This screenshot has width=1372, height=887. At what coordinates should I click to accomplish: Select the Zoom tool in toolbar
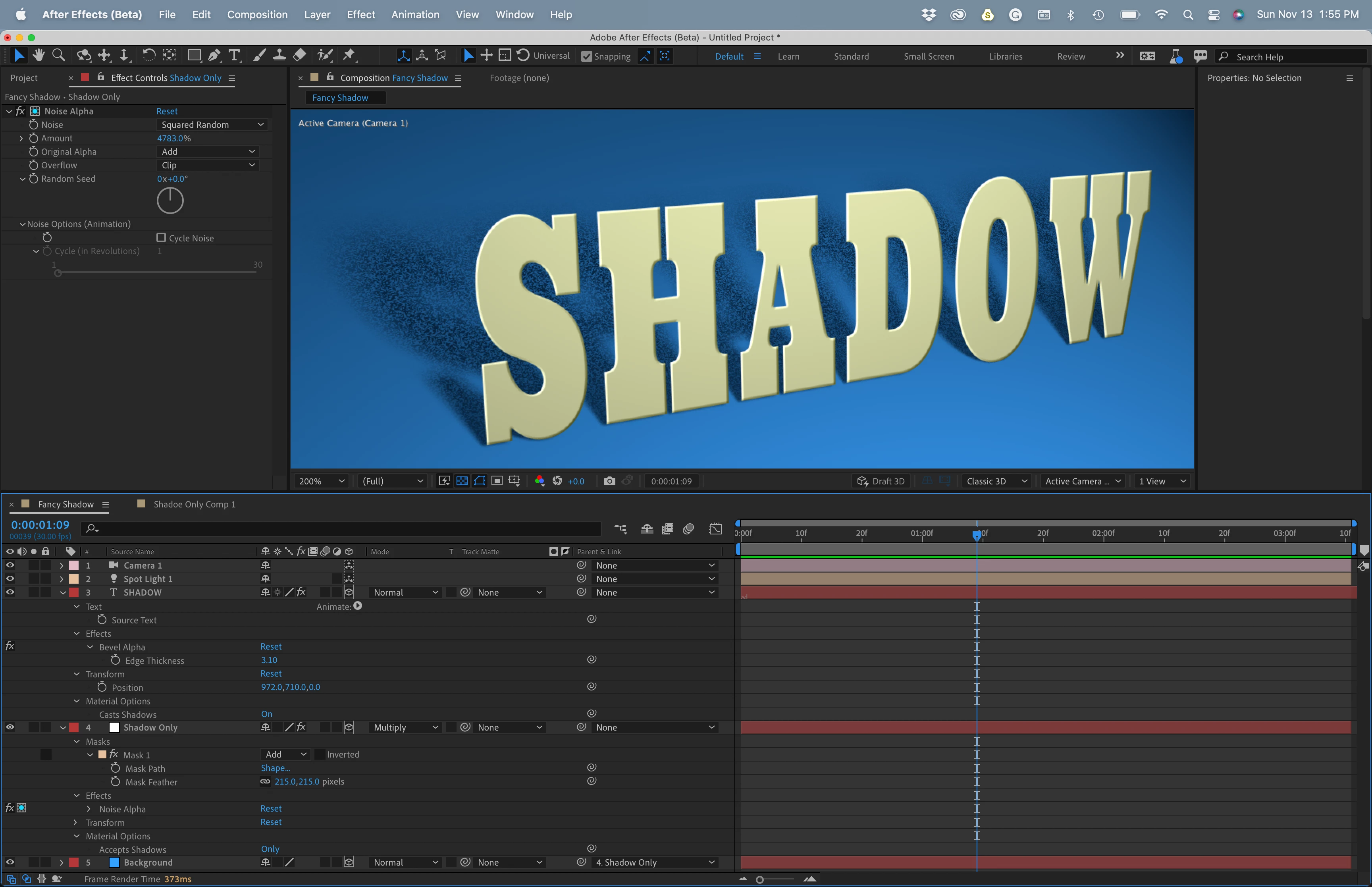coord(58,55)
